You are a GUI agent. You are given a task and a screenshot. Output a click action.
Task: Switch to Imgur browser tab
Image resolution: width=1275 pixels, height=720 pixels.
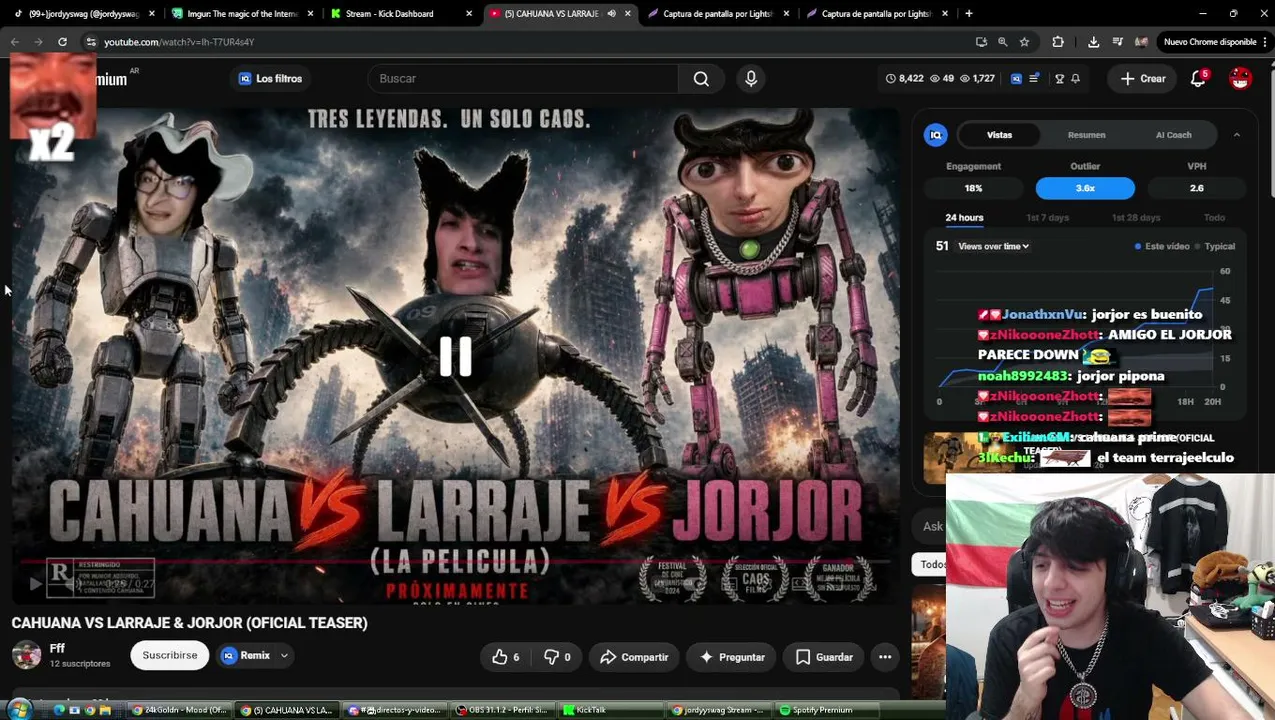(241, 14)
